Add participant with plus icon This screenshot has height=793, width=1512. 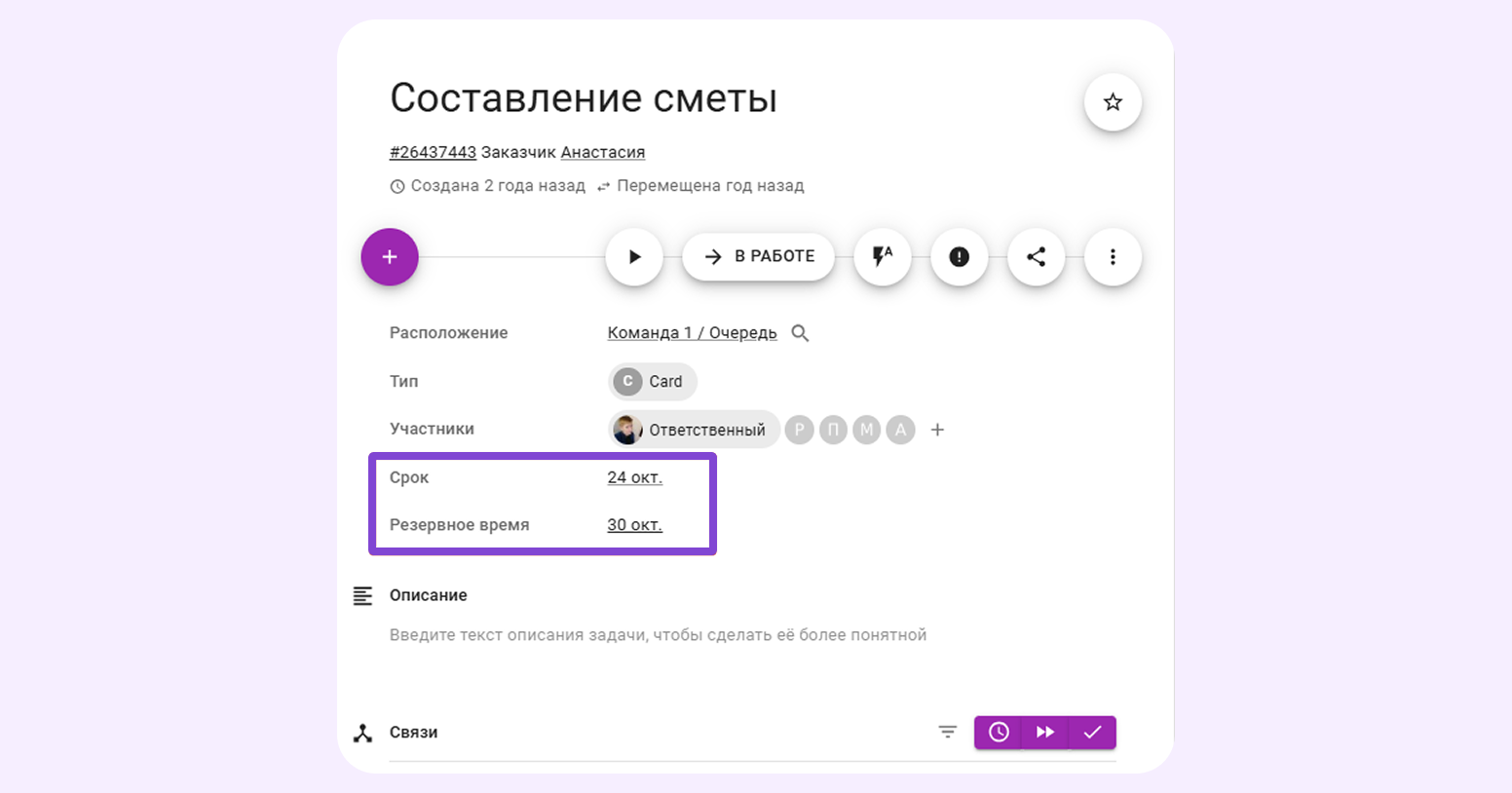pyautogui.click(x=937, y=430)
